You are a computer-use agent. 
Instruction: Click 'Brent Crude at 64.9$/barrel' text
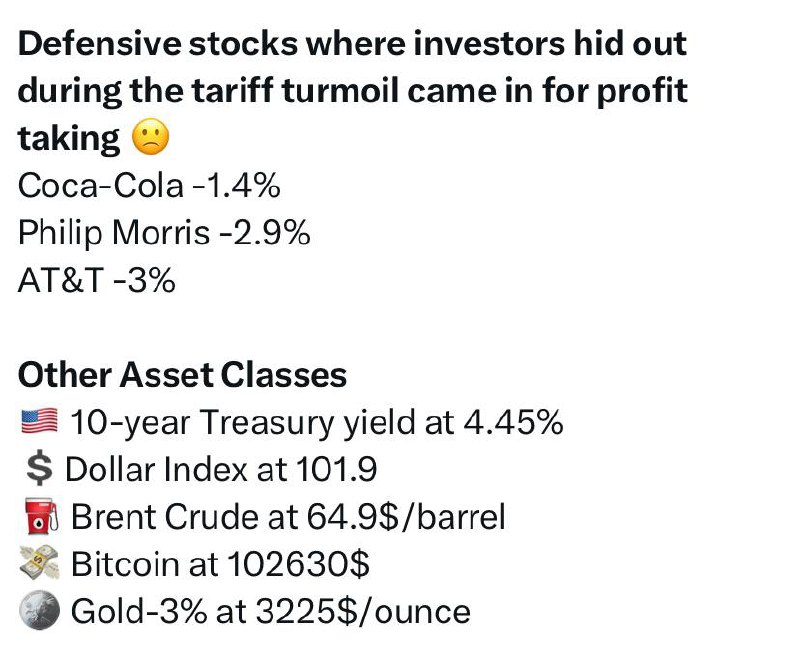tap(288, 517)
